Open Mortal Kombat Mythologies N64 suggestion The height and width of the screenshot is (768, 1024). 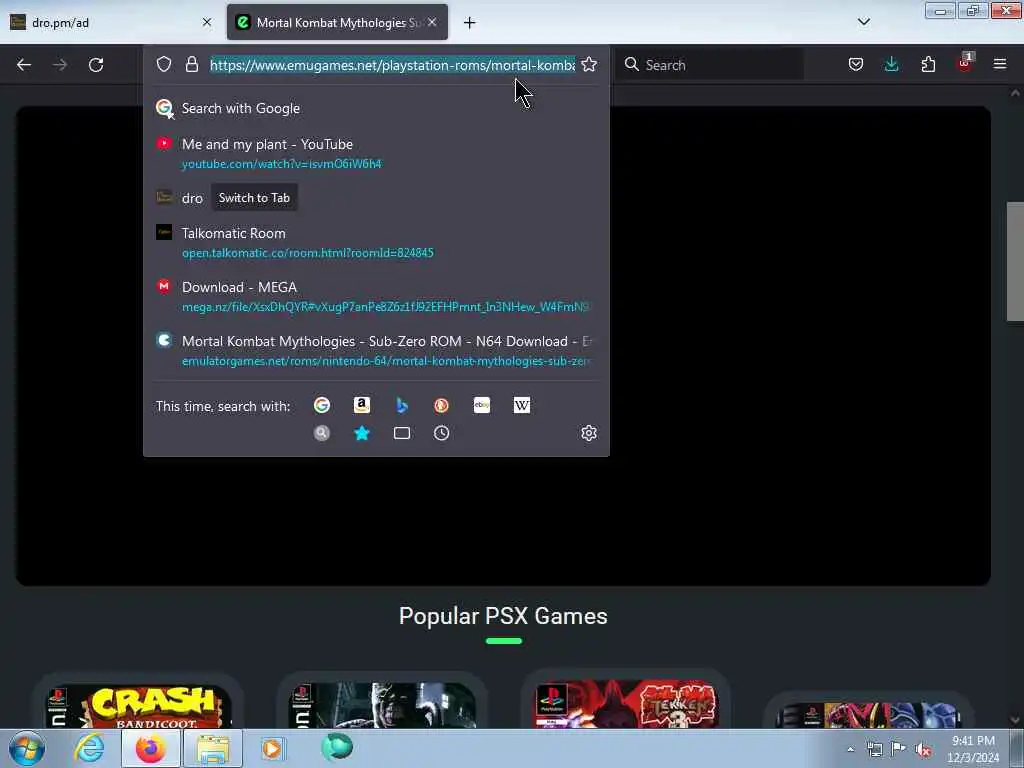point(376,351)
